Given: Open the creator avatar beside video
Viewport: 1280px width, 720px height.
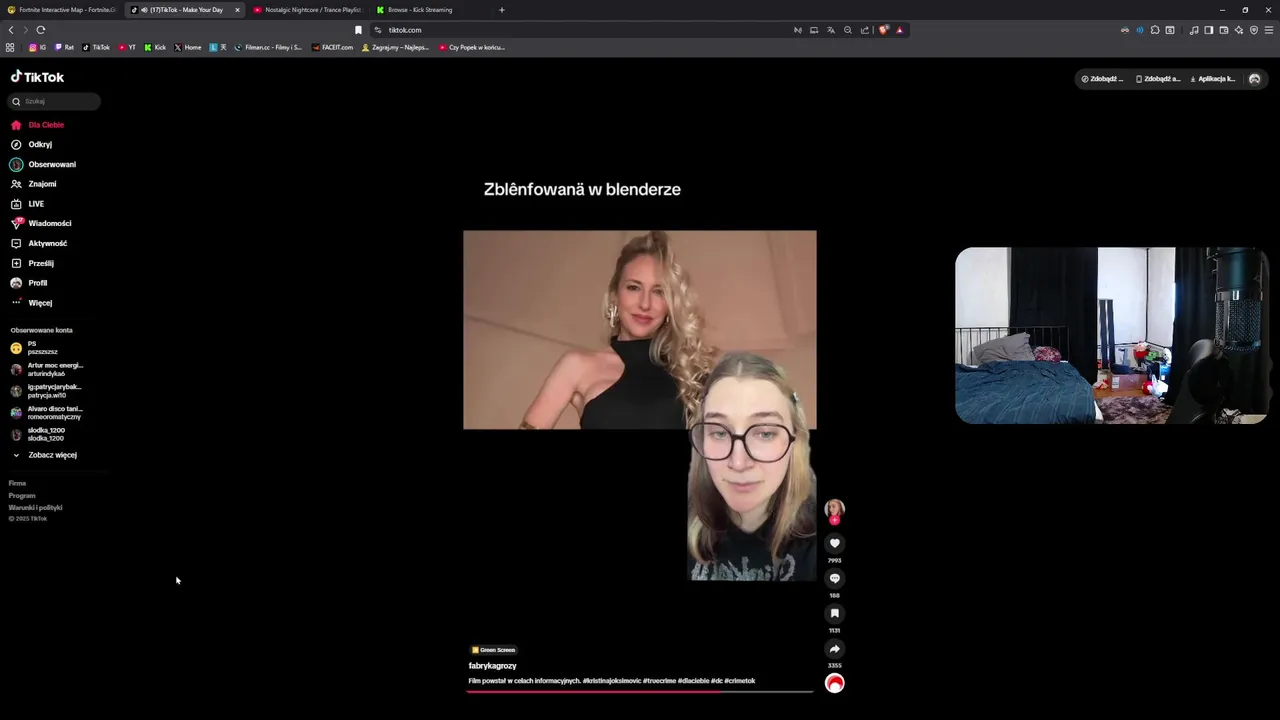Looking at the screenshot, I should 834,508.
